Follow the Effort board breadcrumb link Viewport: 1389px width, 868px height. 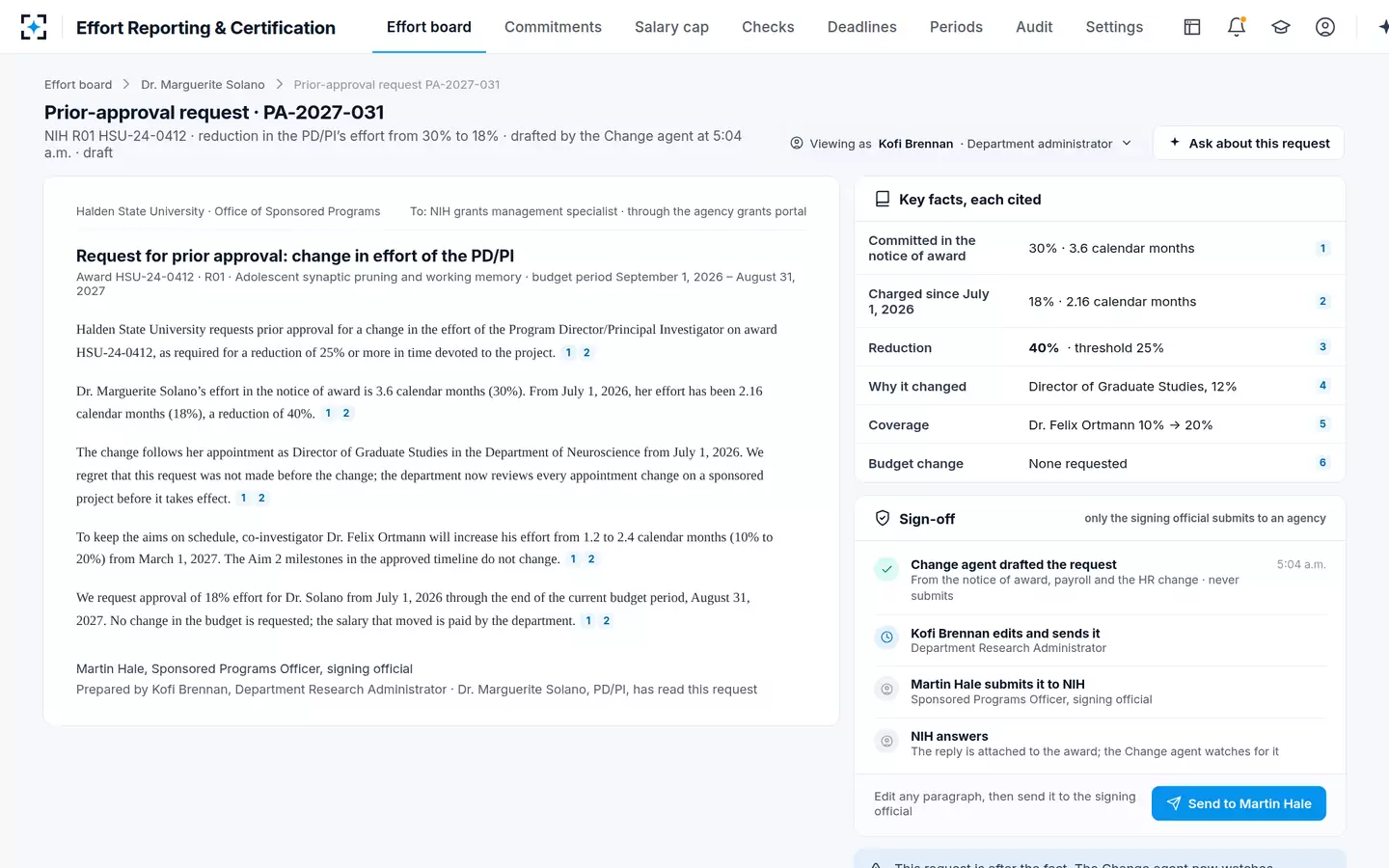pos(78,85)
